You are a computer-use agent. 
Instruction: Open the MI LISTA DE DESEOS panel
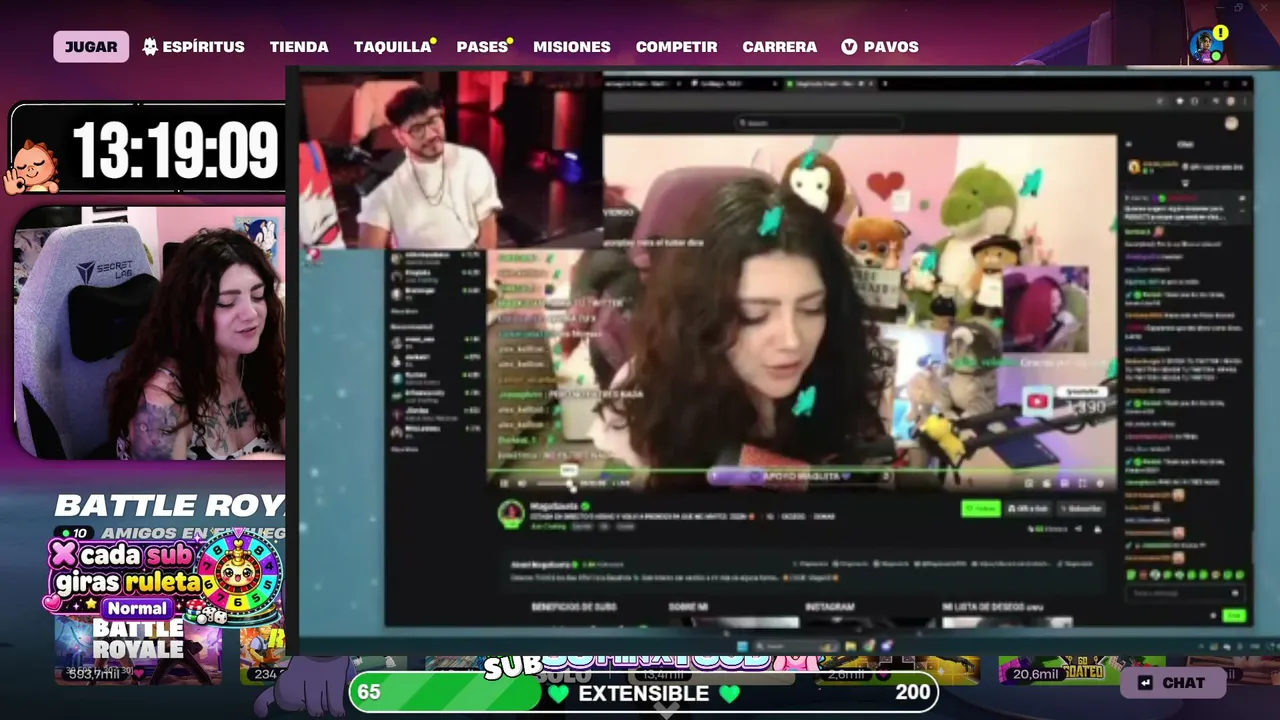click(x=992, y=607)
